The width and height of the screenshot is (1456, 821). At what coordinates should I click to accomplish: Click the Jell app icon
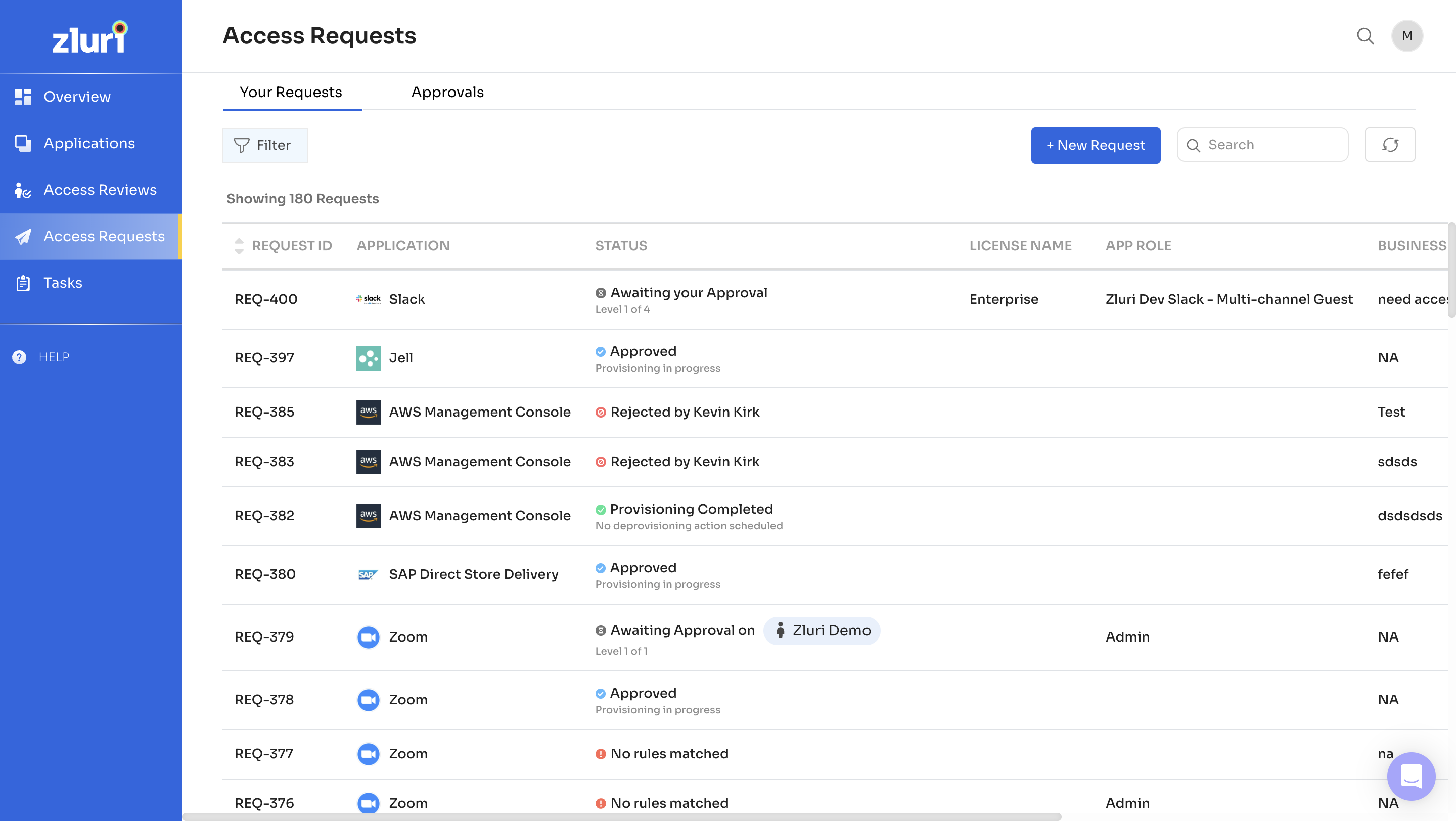[x=369, y=358]
